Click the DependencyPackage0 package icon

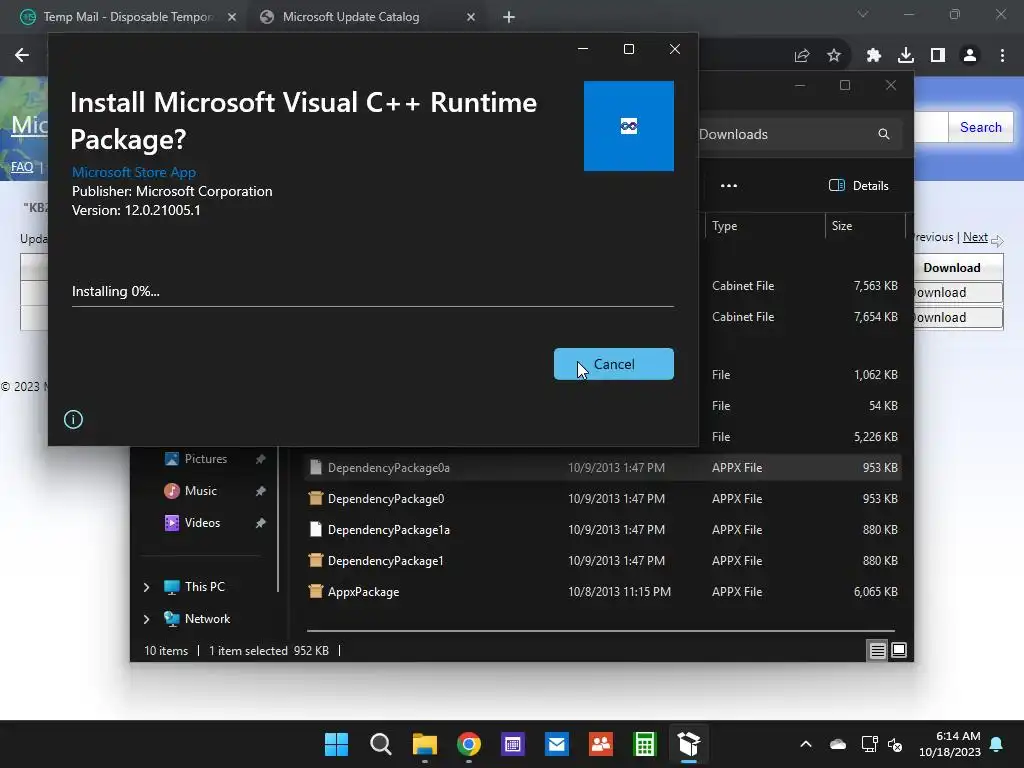[x=315, y=498]
